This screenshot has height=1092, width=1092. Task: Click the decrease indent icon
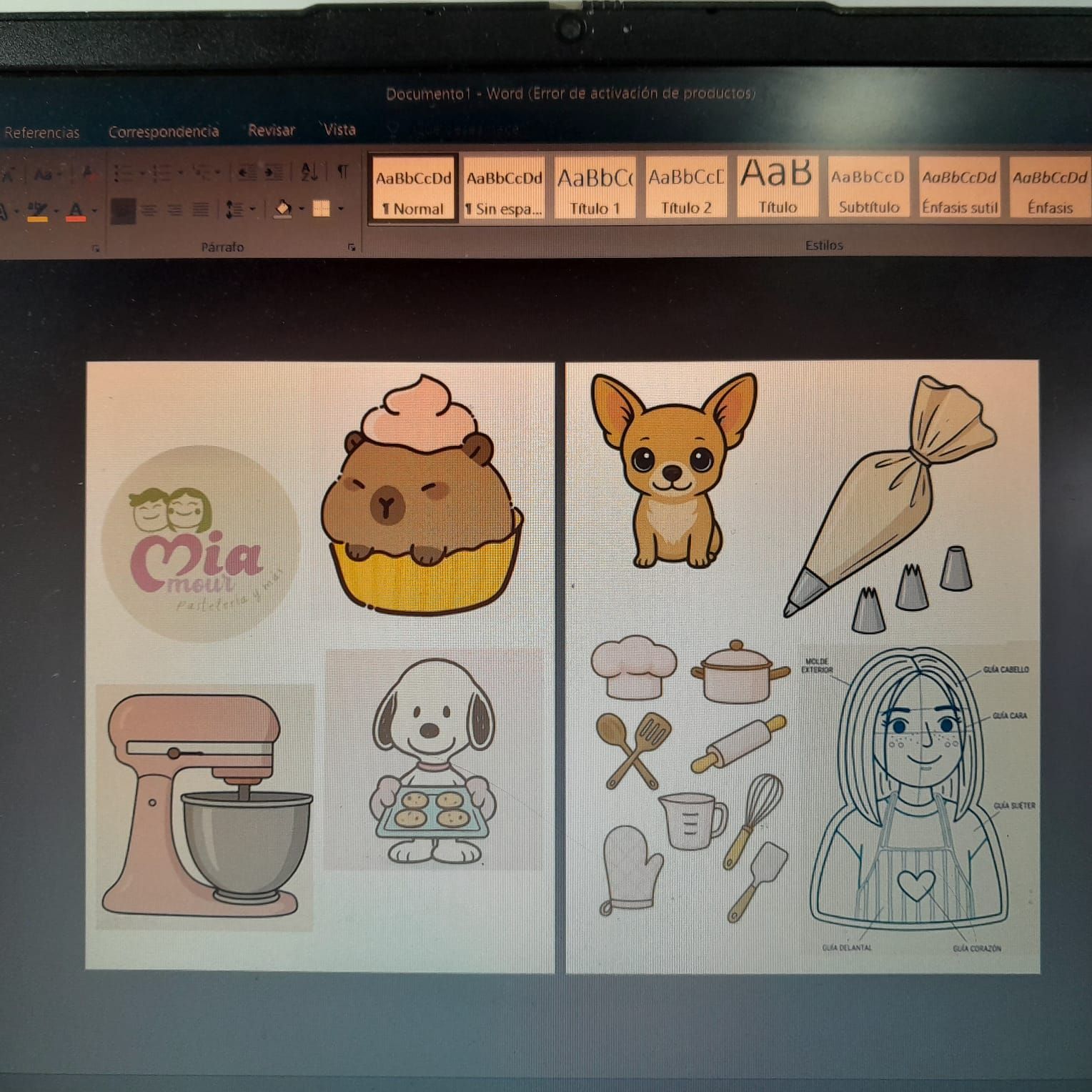[247, 172]
